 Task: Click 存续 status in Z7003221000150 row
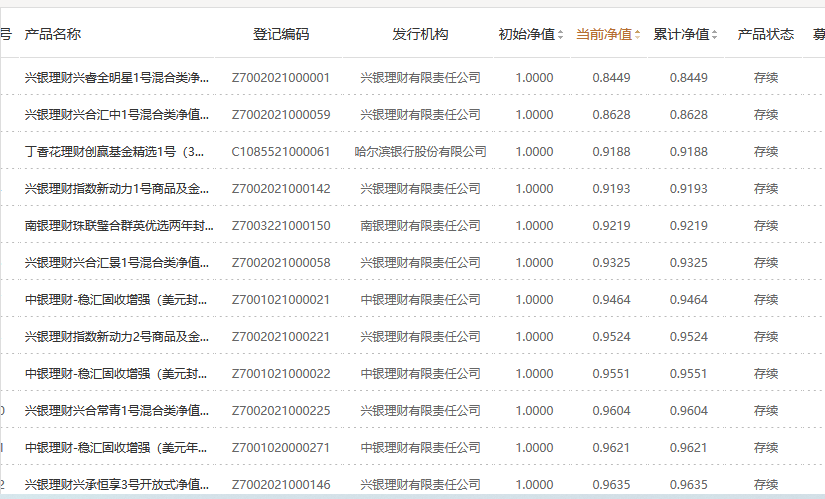(766, 226)
